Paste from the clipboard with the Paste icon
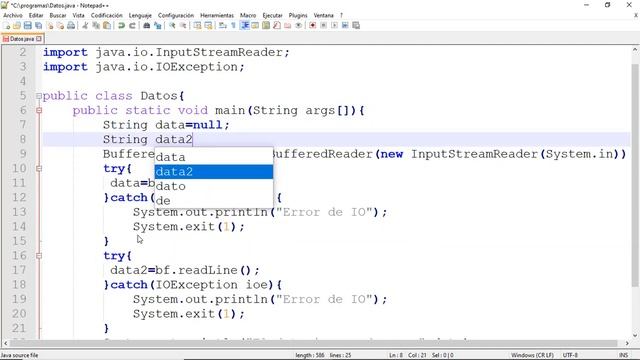The image size is (640, 360). tap(107, 25)
